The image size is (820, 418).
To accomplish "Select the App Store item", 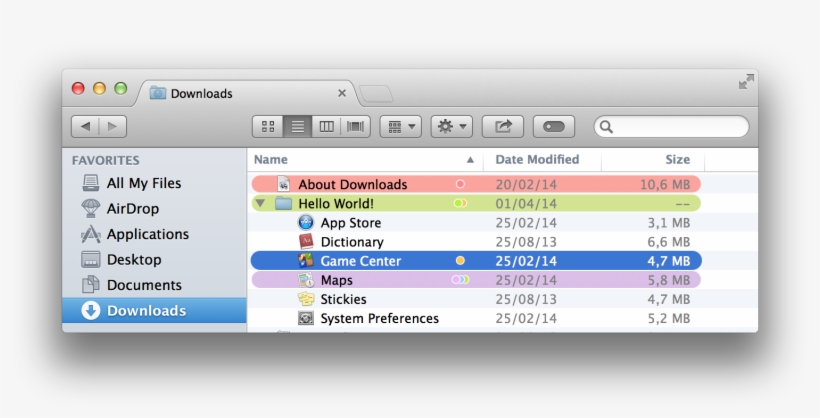I will [x=476, y=222].
